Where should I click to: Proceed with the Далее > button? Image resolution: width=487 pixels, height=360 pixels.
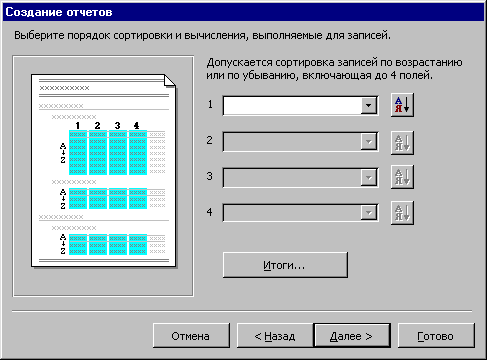352,336
